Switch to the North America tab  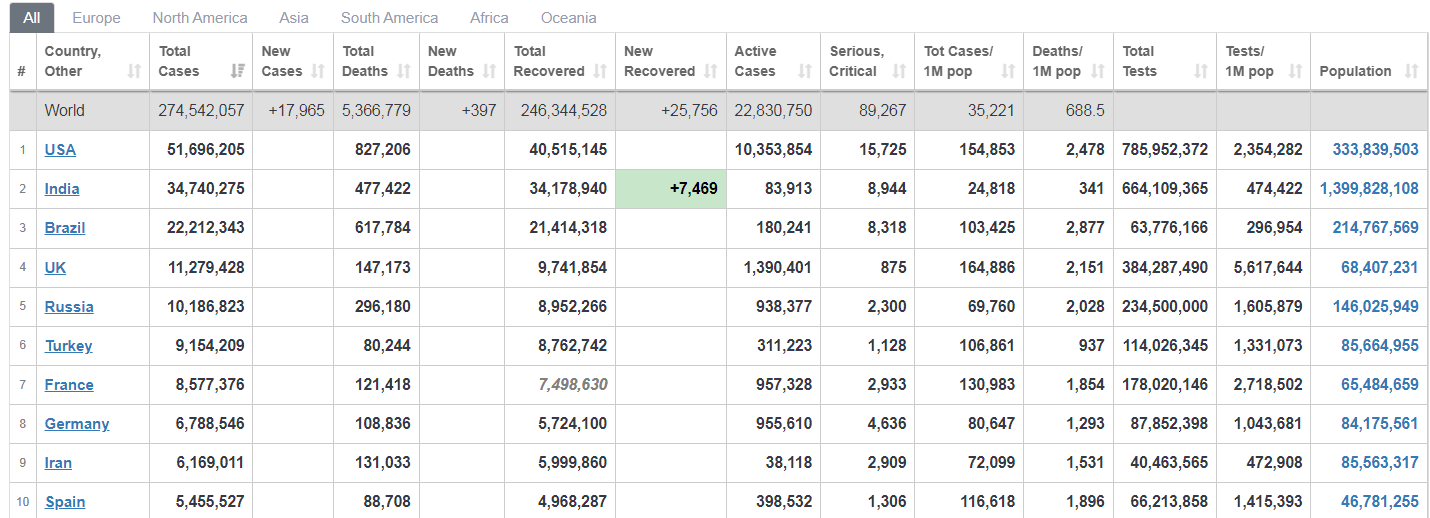(200, 18)
